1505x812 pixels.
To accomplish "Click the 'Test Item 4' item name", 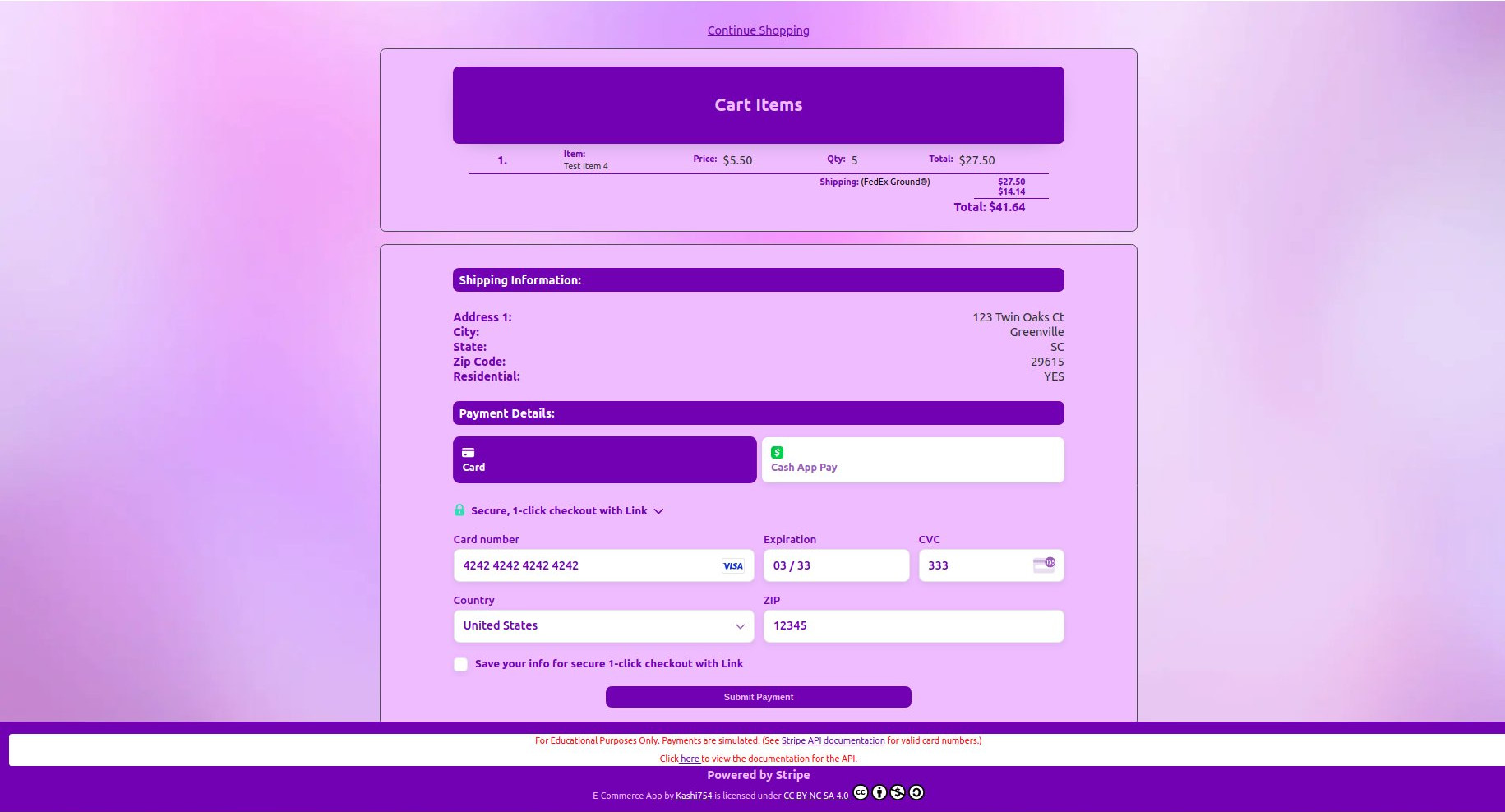I will pyautogui.click(x=585, y=166).
